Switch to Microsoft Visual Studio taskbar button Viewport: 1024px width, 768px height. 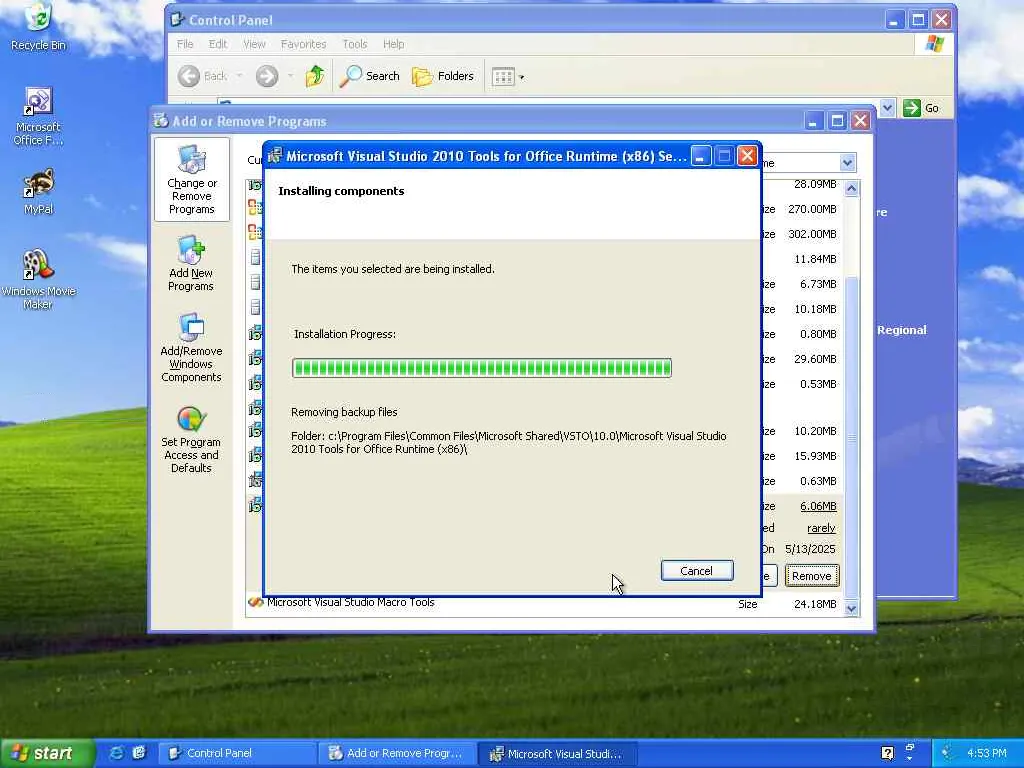(x=557, y=753)
